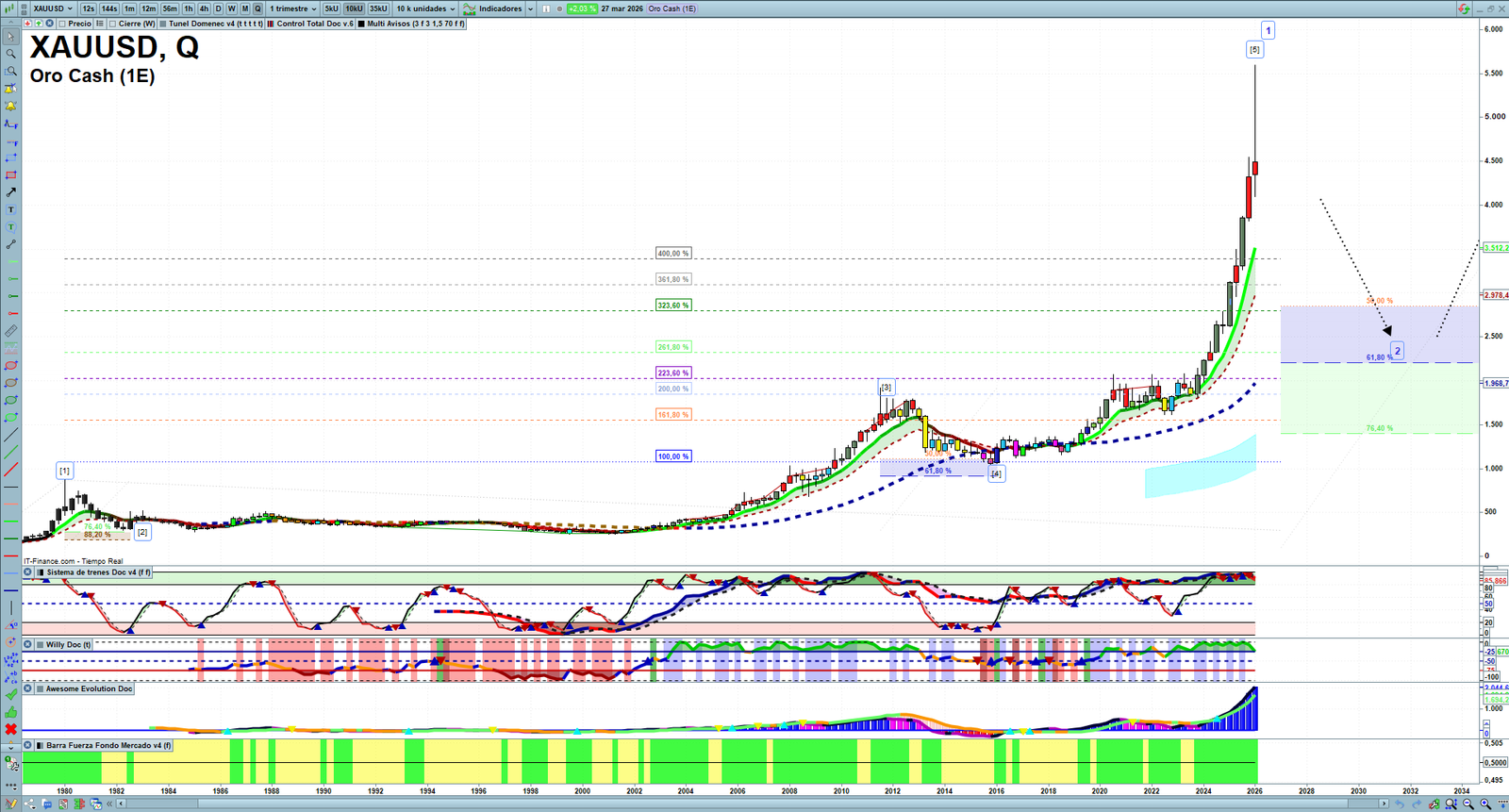Select the red rectangle drawing tool

point(10,175)
